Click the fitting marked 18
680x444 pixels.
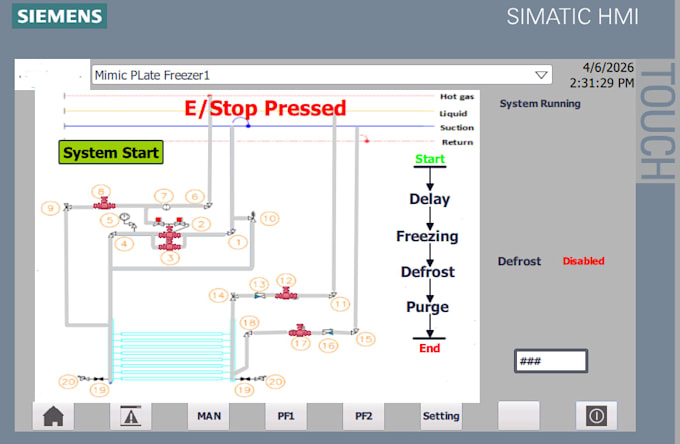[x=248, y=334]
